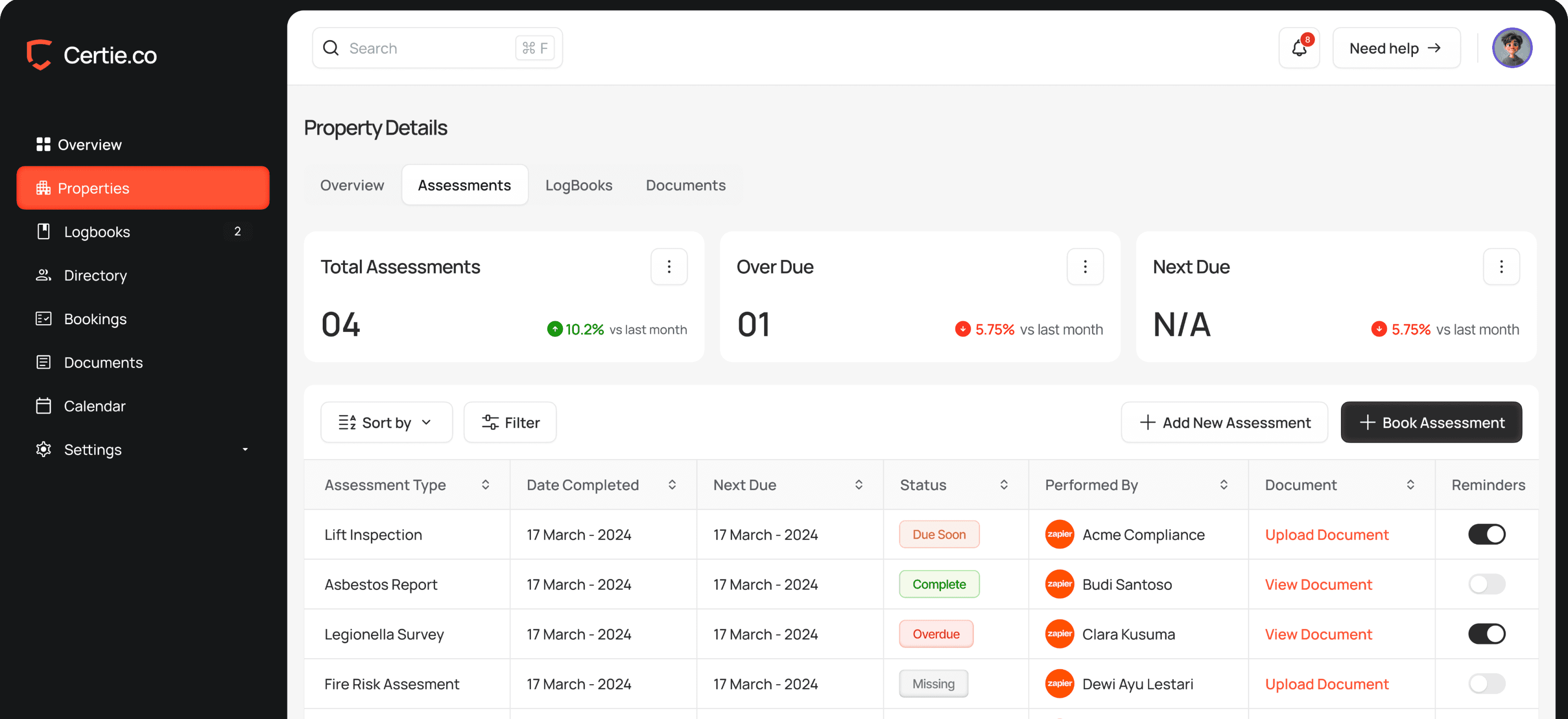Click the Book Assessment button
The image size is (1568, 719).
point(1431,422)
